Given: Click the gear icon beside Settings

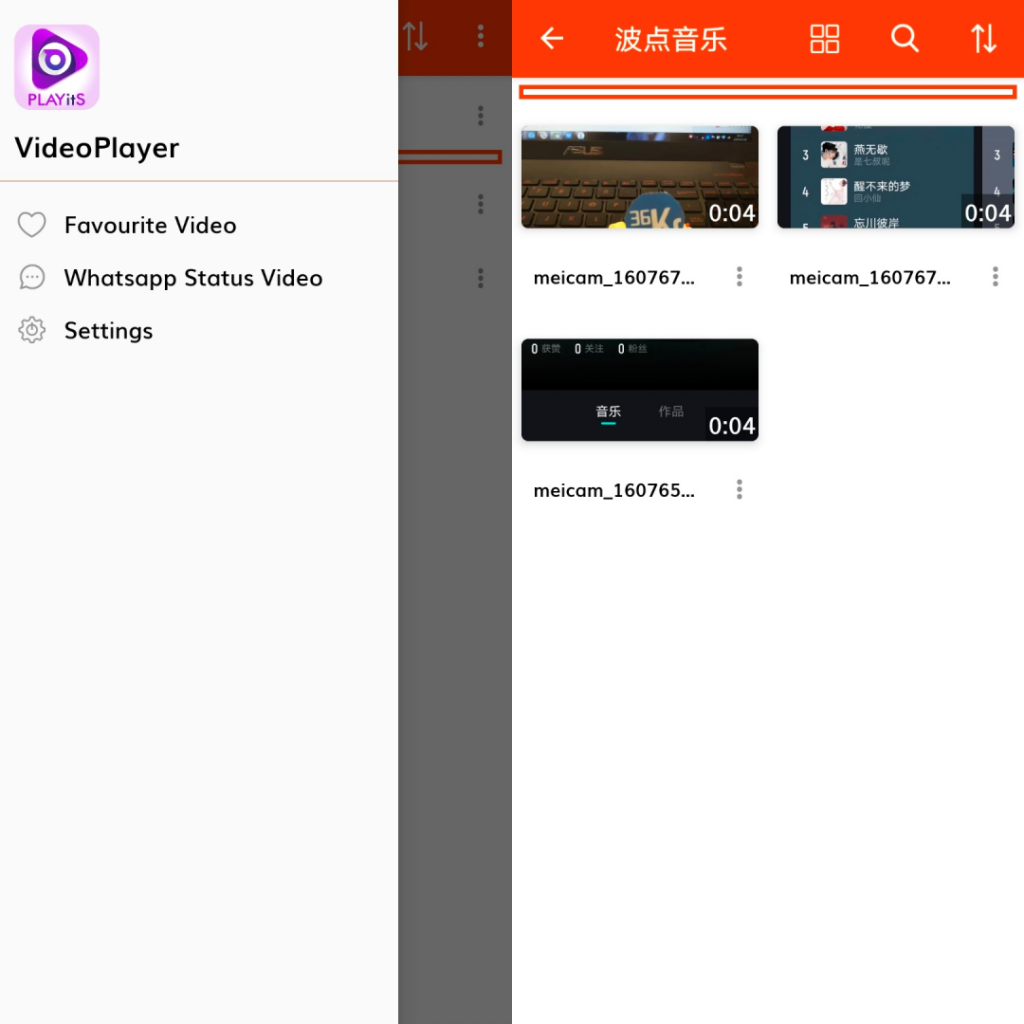Looking at the screenshot, I should [32, 331].
